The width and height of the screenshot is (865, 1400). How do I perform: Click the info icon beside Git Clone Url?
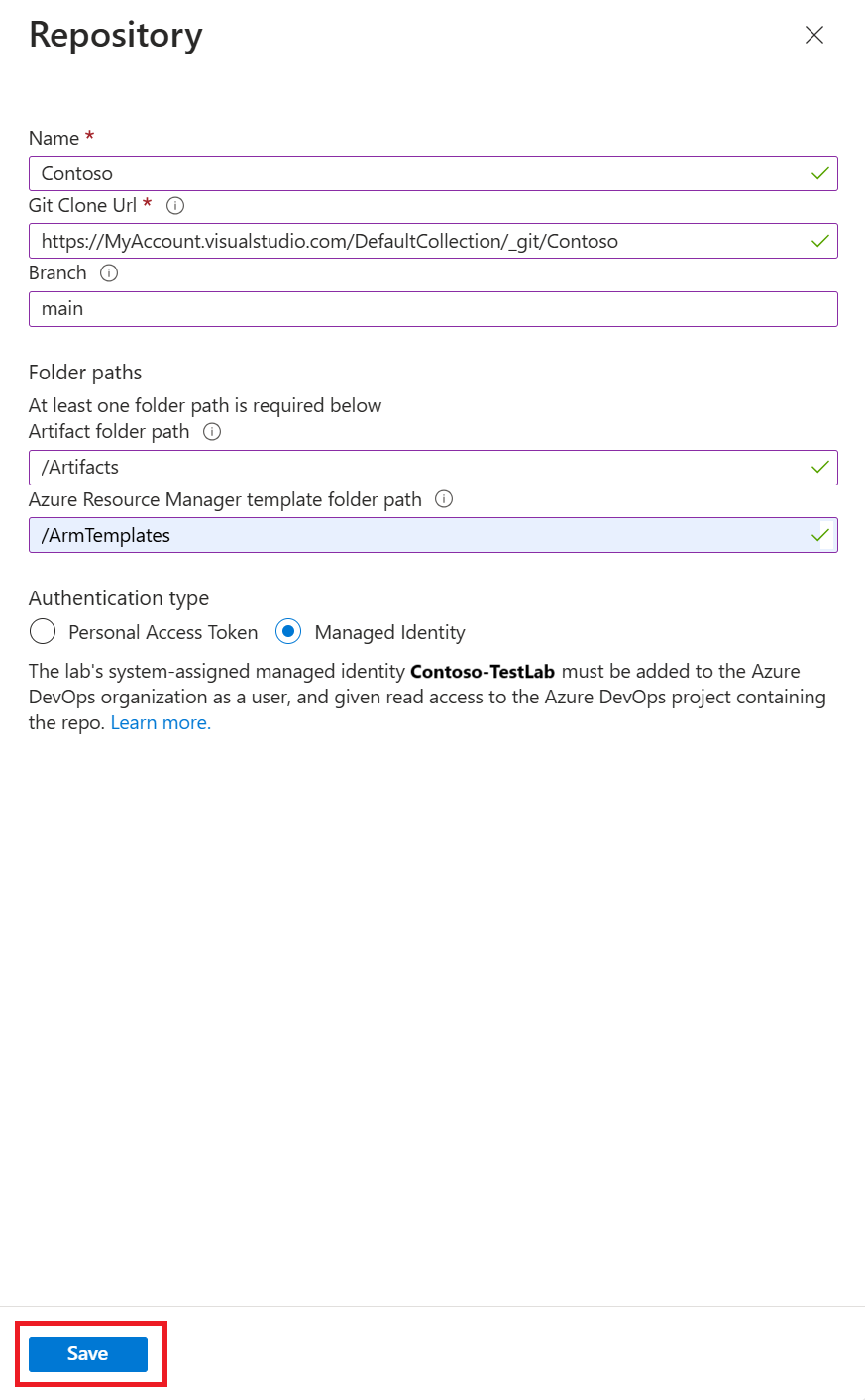175,206
